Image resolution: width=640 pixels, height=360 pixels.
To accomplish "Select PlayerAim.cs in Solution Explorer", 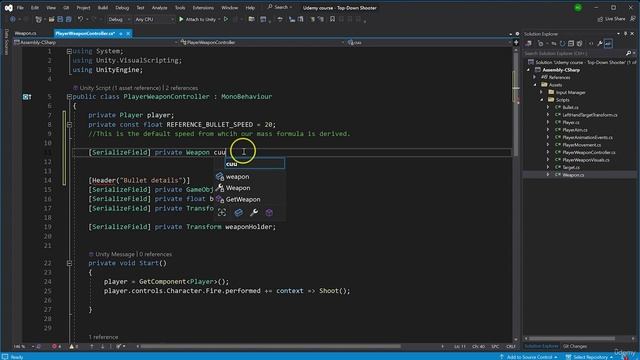I will point(575,130).
